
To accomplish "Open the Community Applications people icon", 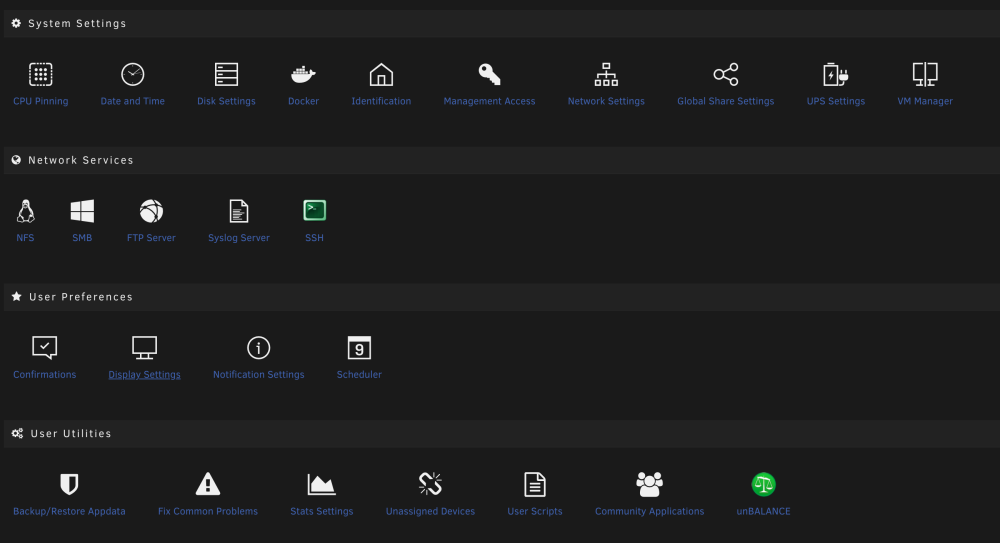I will click(x=649, y=484).
